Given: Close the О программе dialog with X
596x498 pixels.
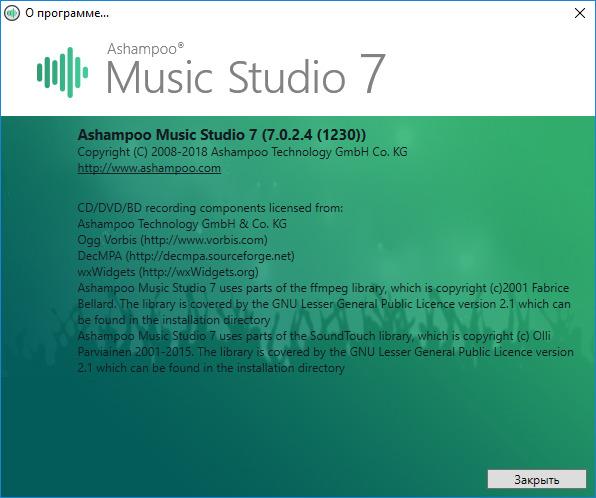Looking at the screenshot, I should tap(580, 13).
